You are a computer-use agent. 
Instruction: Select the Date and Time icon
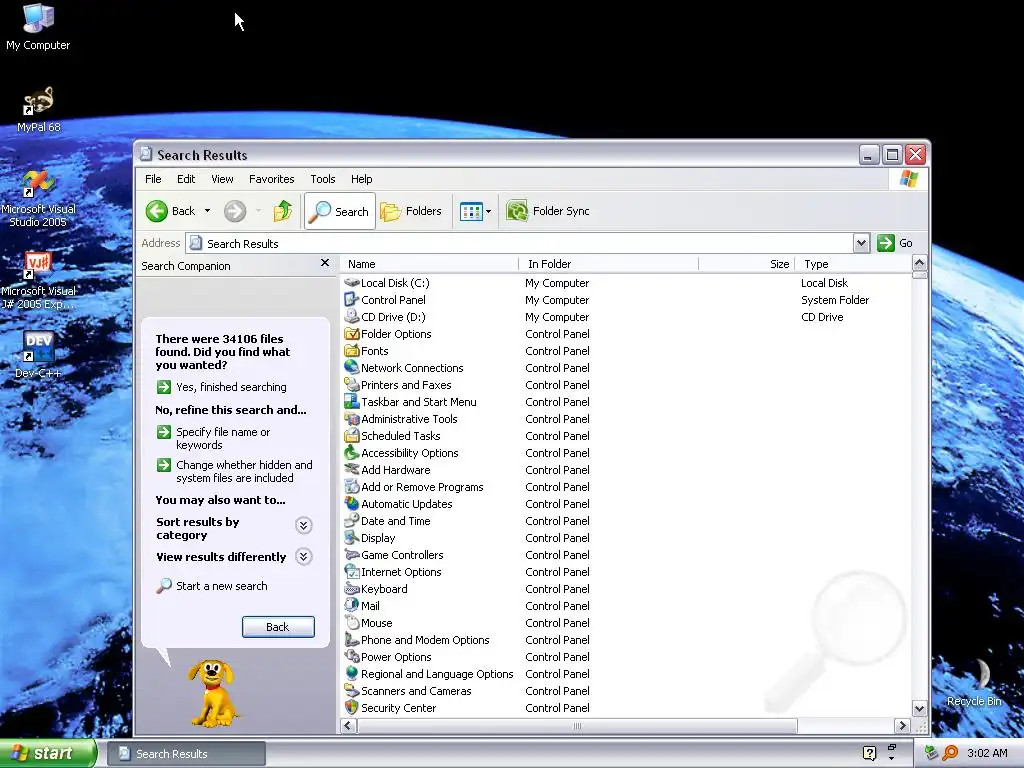(352, 520)
